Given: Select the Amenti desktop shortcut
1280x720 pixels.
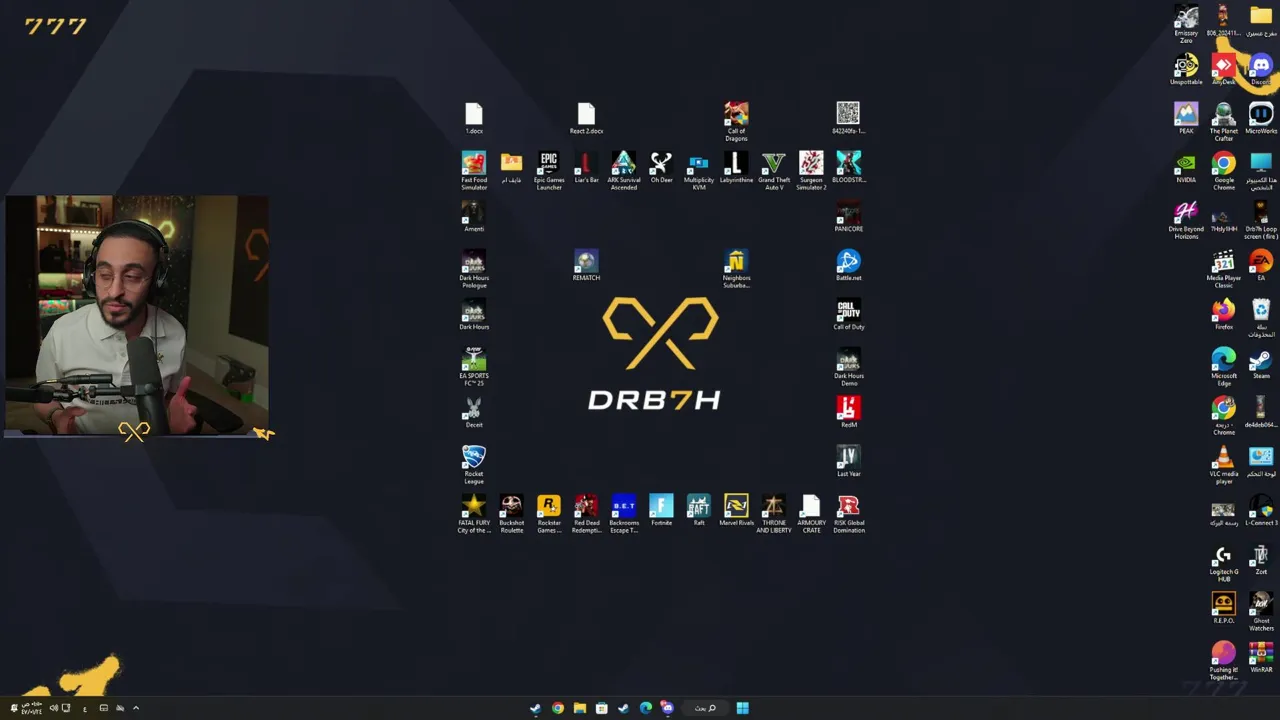Looking at the screenshot, I should (474, 216).
